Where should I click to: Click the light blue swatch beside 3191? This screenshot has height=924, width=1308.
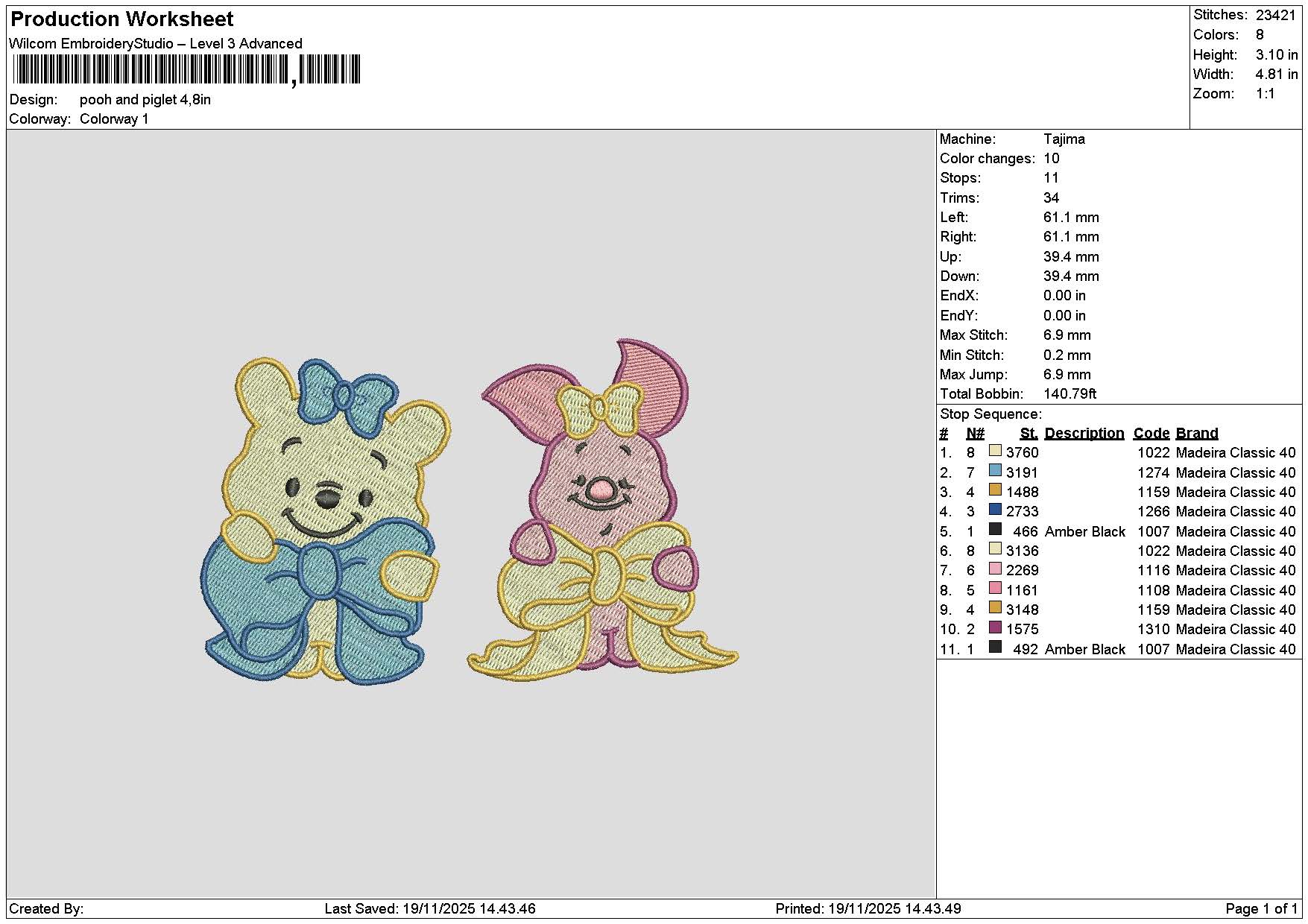pos(995,470)
